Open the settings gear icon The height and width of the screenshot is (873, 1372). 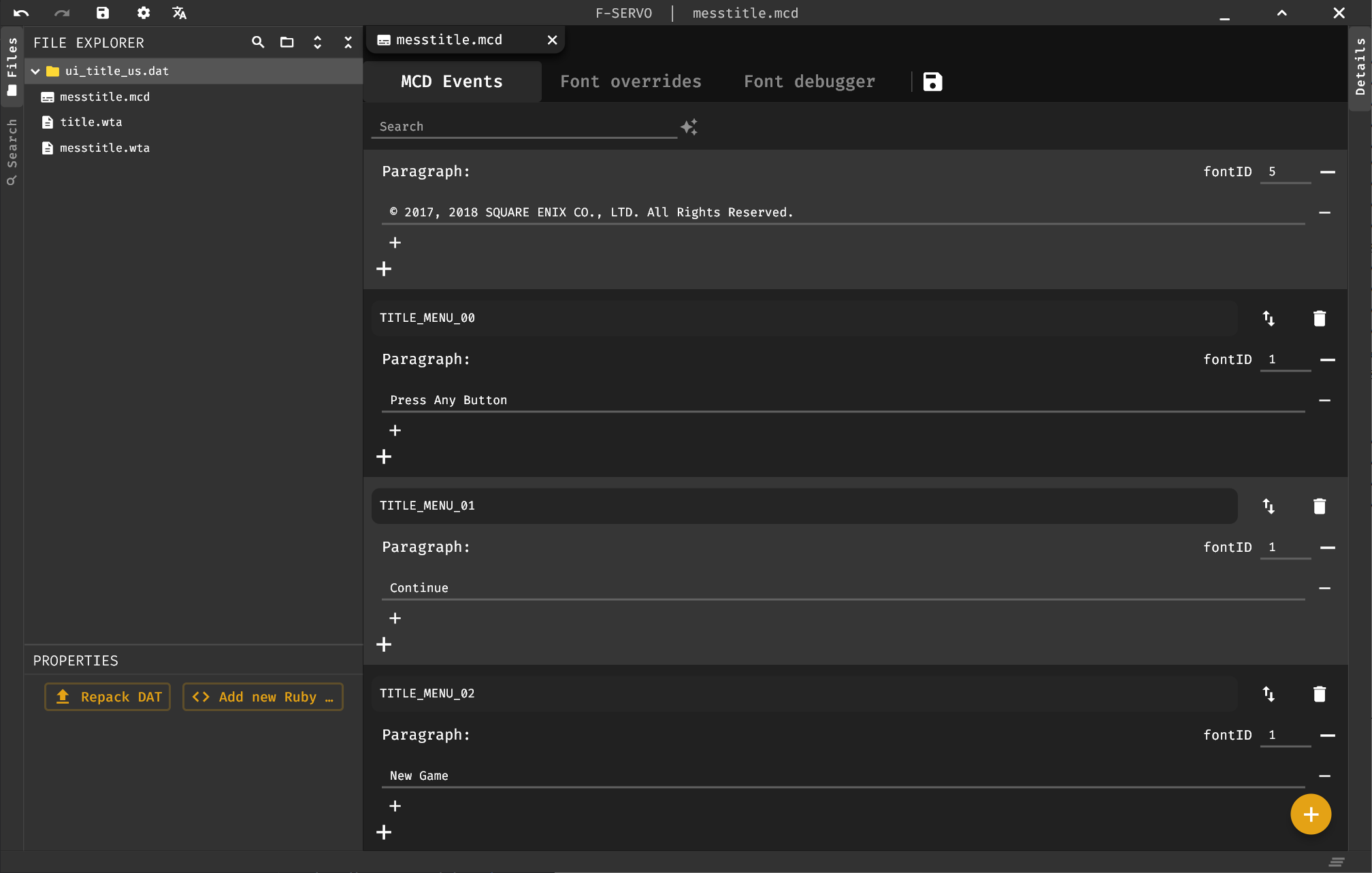click(143, 13)
